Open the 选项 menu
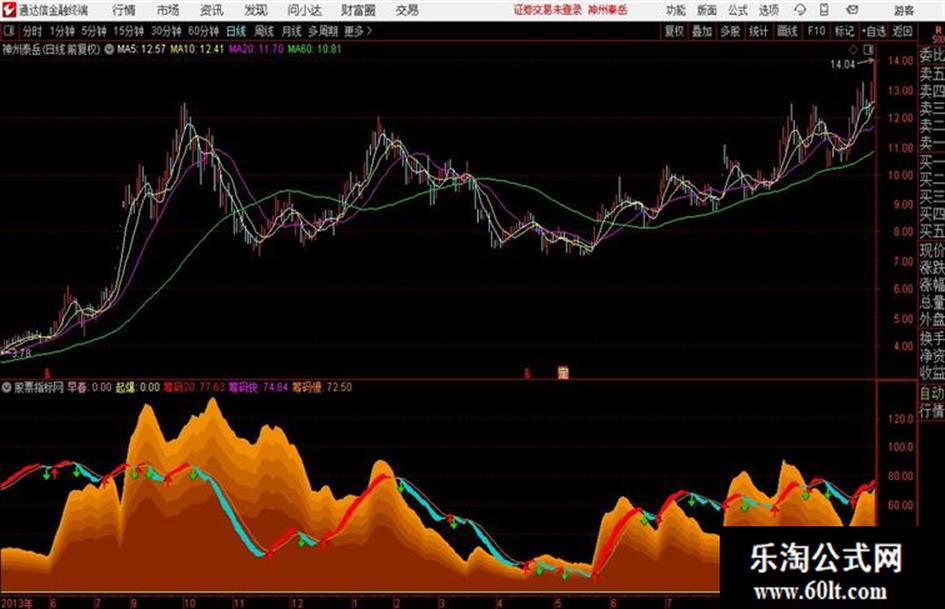 [769, 10]
